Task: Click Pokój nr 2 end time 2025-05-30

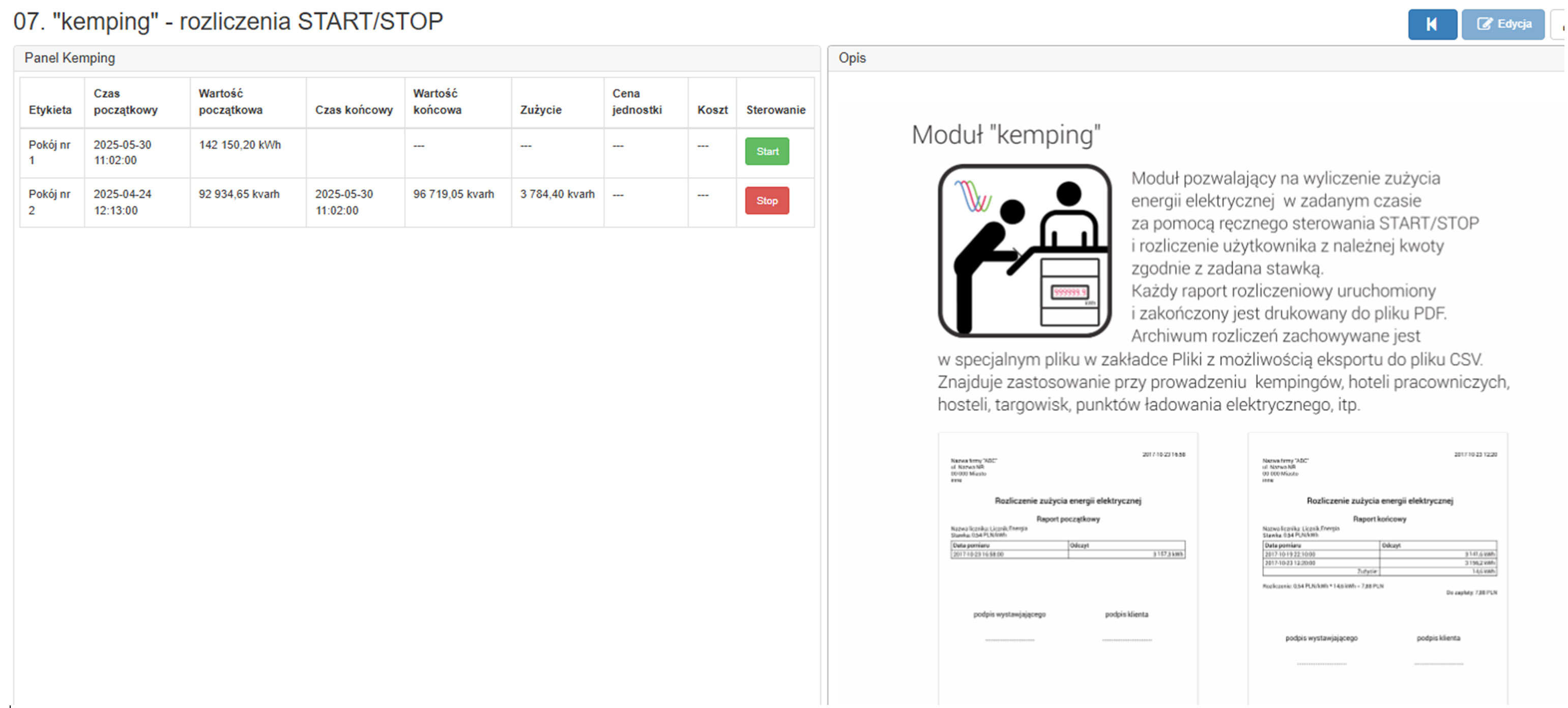Action: pyautogui.click(x=344, y=202)
